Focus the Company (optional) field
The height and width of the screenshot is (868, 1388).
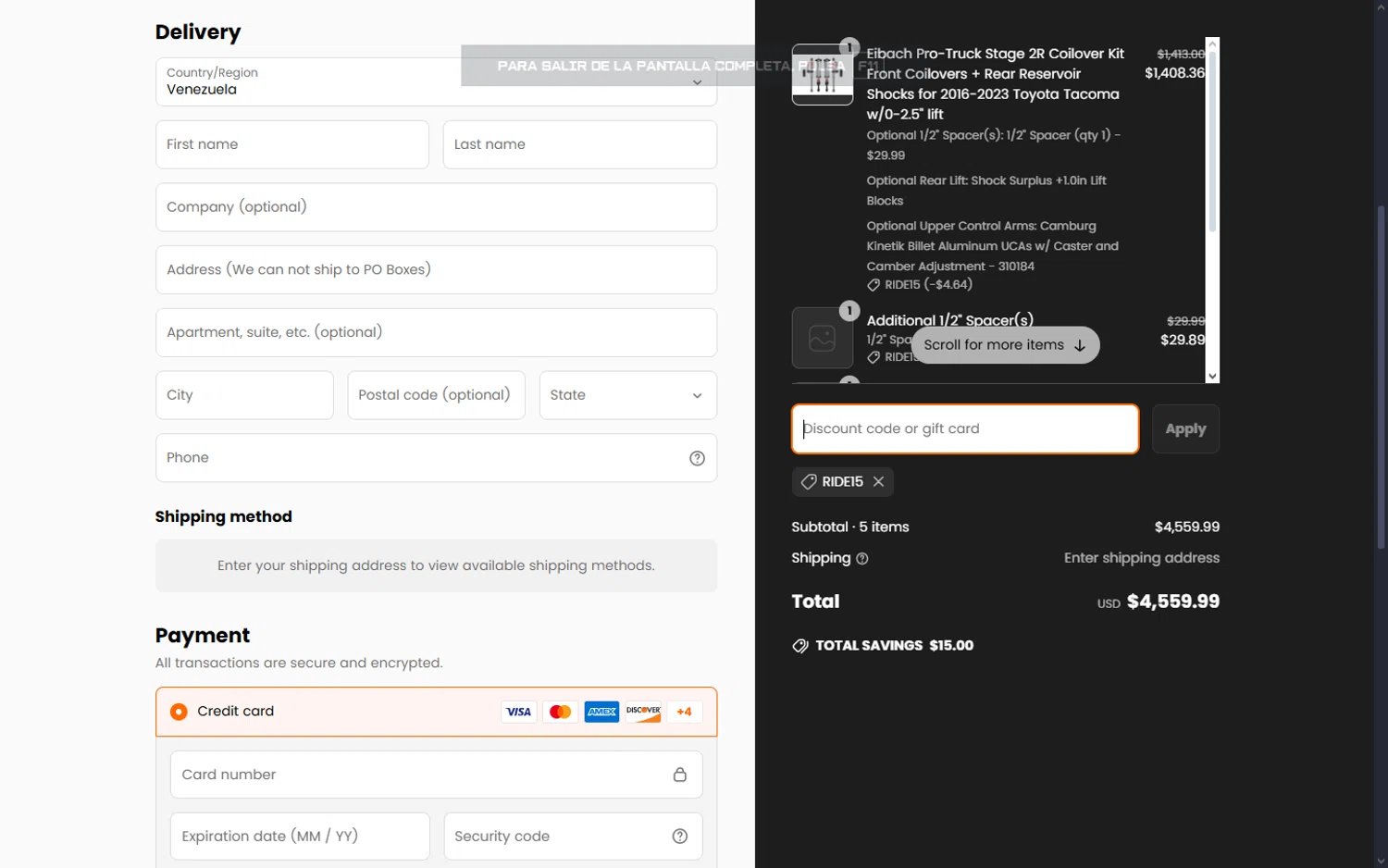click(x=436, y=207)
